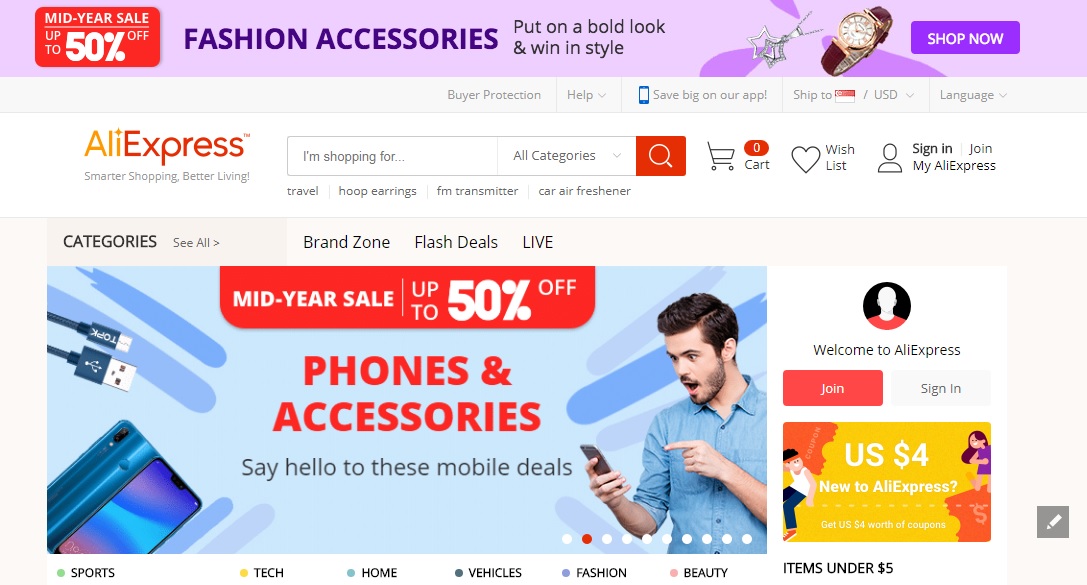Click the pencil feedback icon
1087x585 pixels.
pos(1052,522)
